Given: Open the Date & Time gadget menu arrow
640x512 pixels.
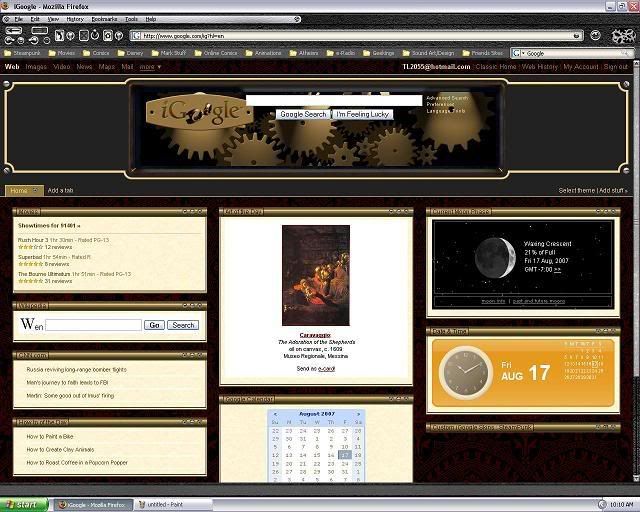Looking at the screenshot, I should click(598, 331).
